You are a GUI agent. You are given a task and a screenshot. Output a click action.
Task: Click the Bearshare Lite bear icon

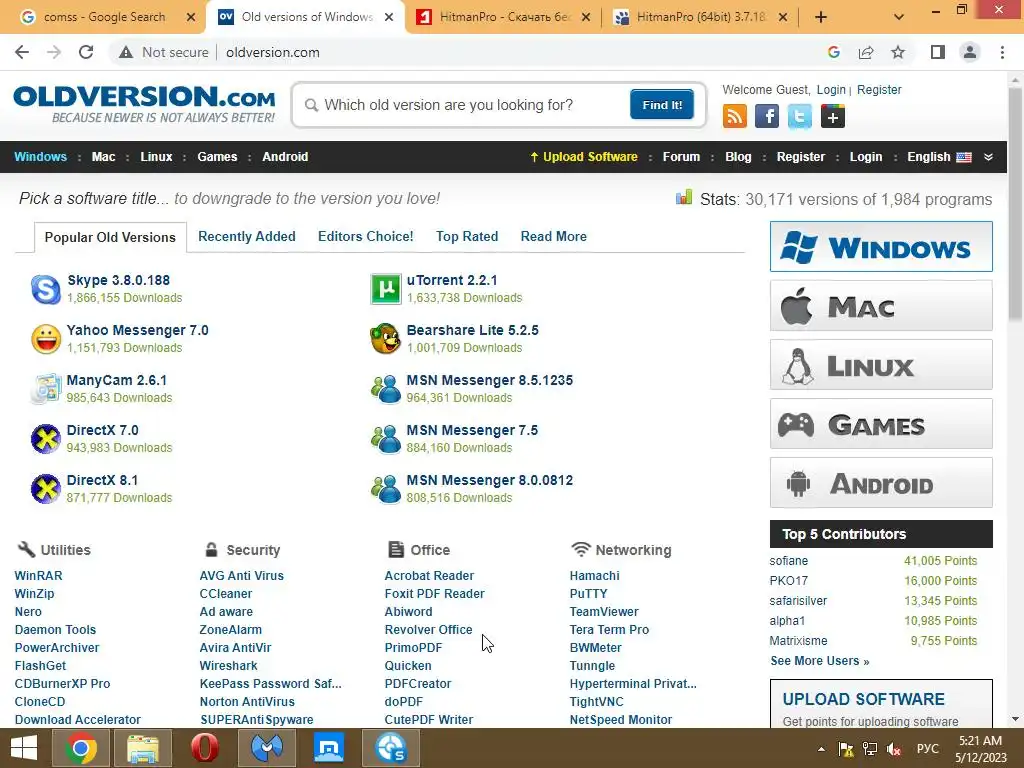386,339
